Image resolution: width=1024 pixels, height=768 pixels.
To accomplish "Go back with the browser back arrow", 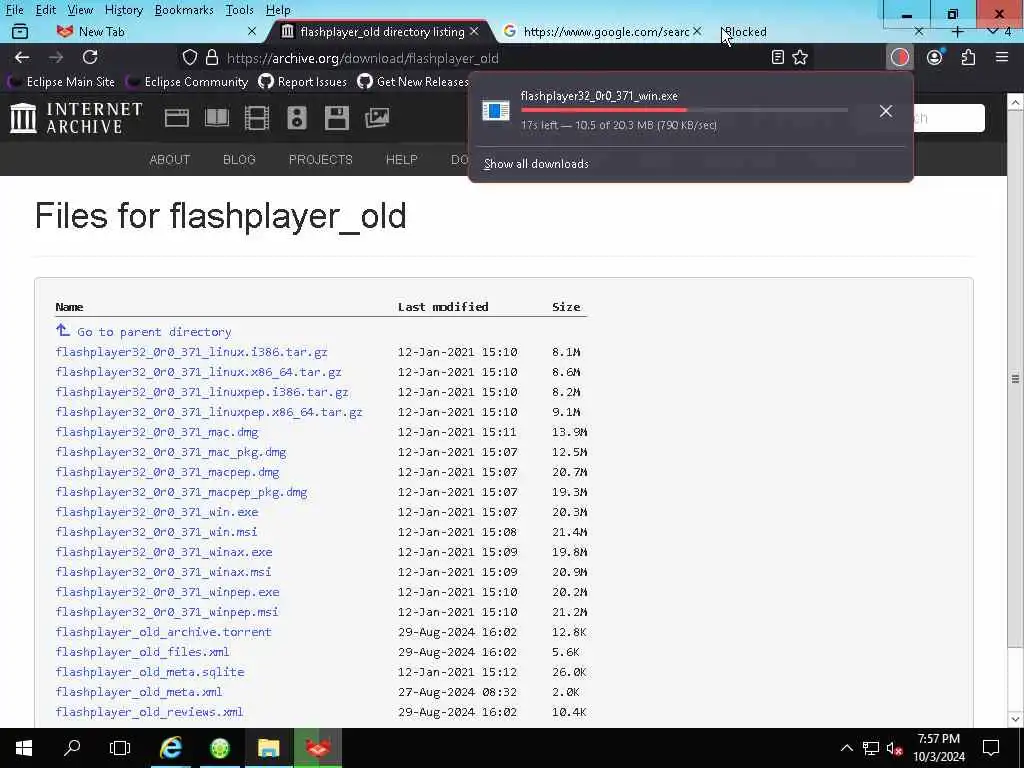I will (22, 57).
